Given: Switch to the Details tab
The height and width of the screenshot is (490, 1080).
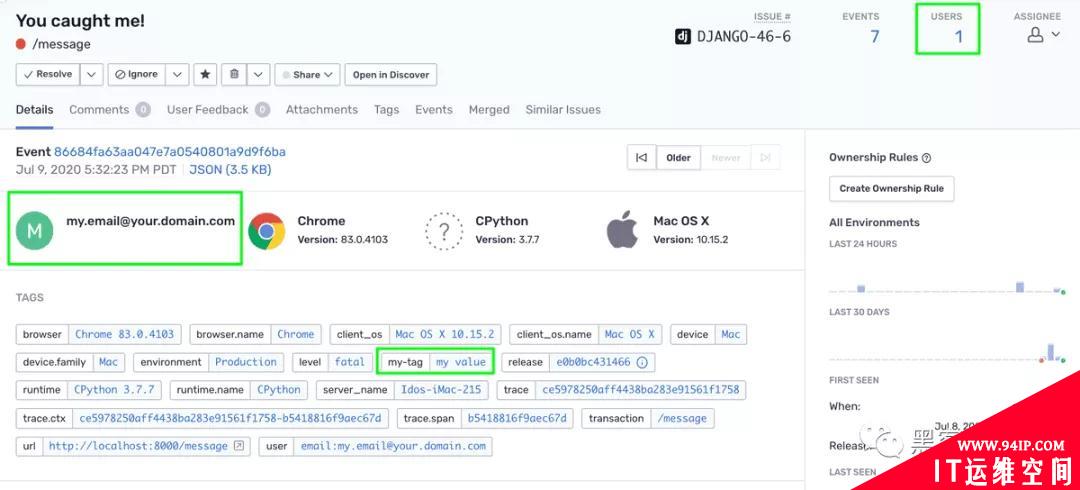Looking at the screenshot, I should click(x=34, y=110).
